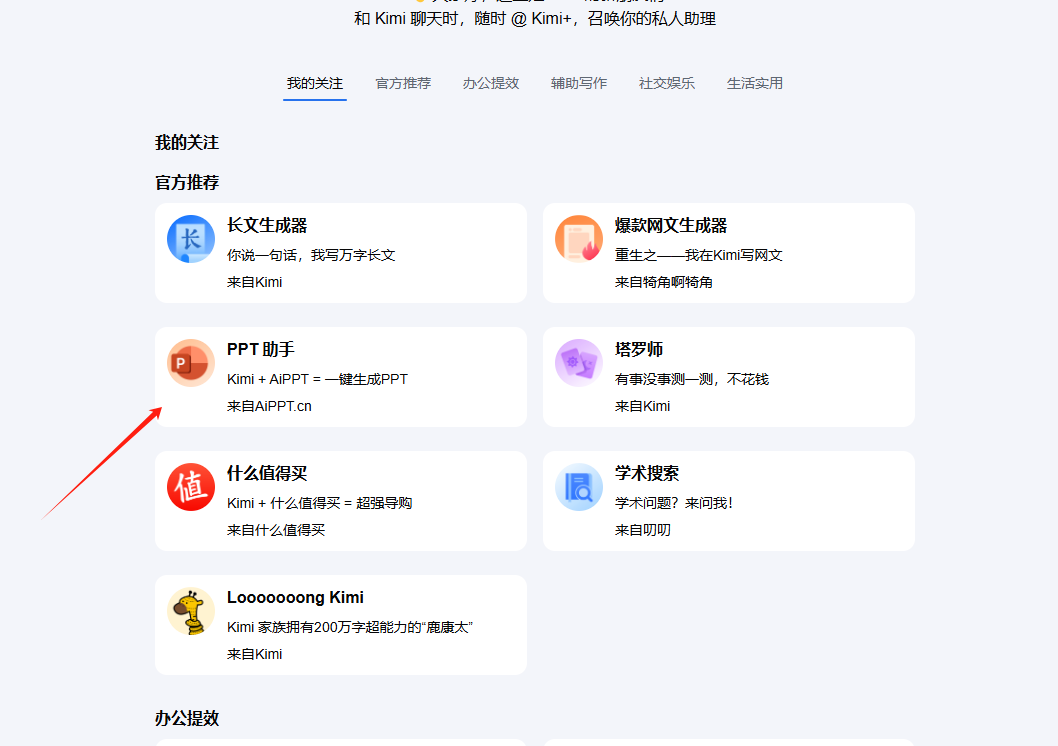
Task: Click the 官方推荐 section heading
Action: (187, 183)
